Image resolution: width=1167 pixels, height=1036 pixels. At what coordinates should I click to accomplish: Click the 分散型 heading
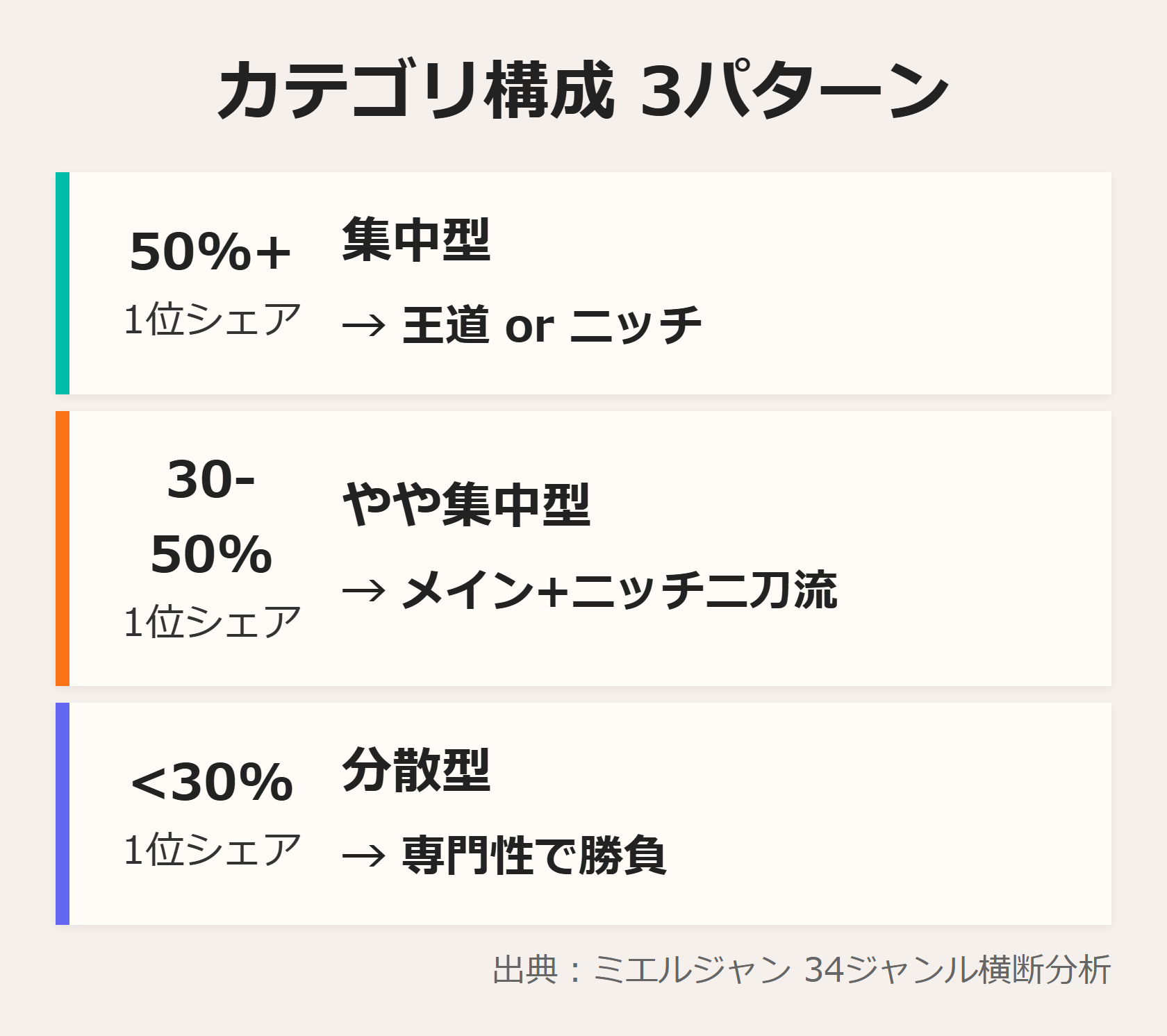pyautogui.click(x=416, y=771)
